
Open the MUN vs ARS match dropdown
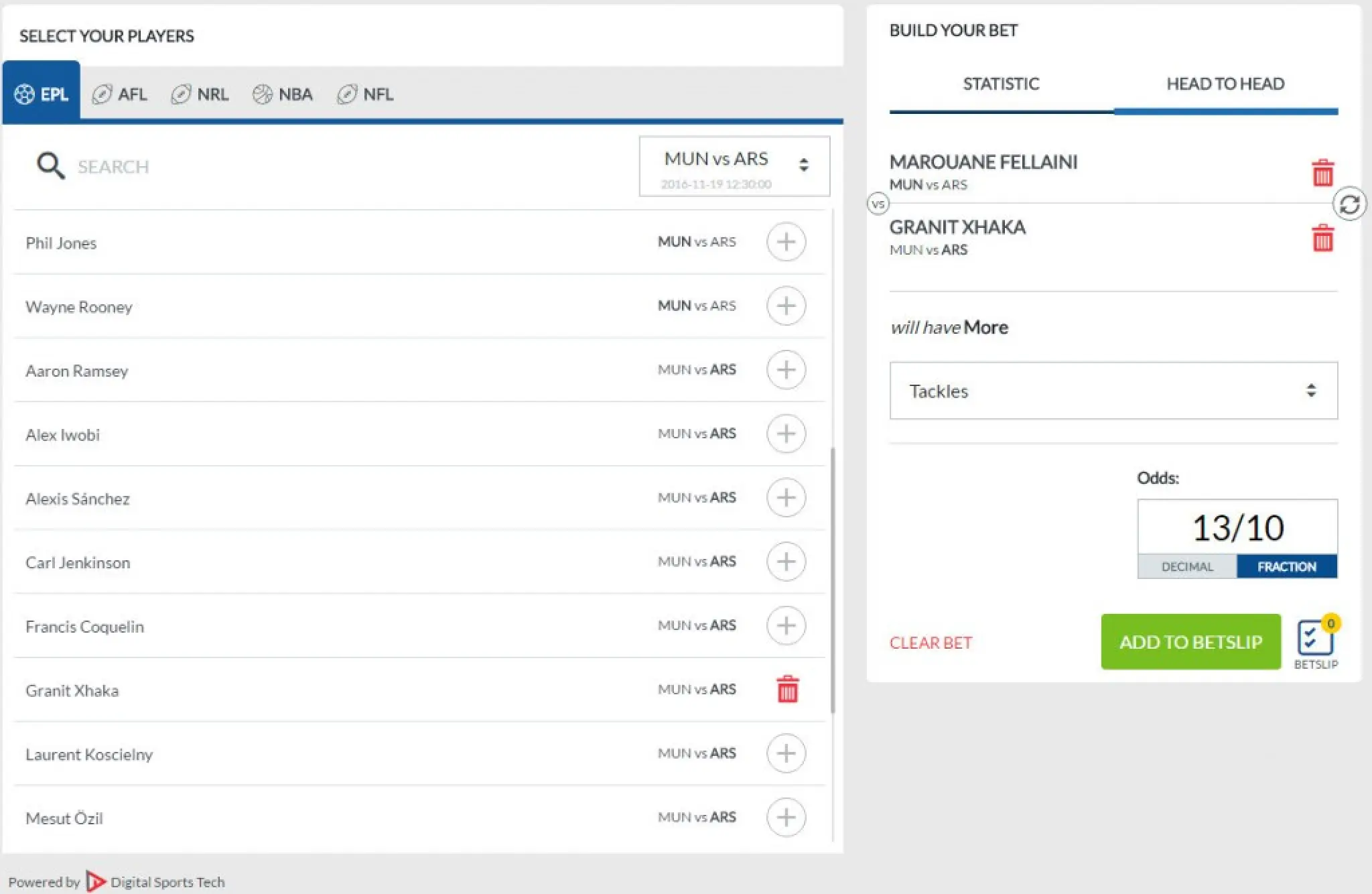point(734,166)
